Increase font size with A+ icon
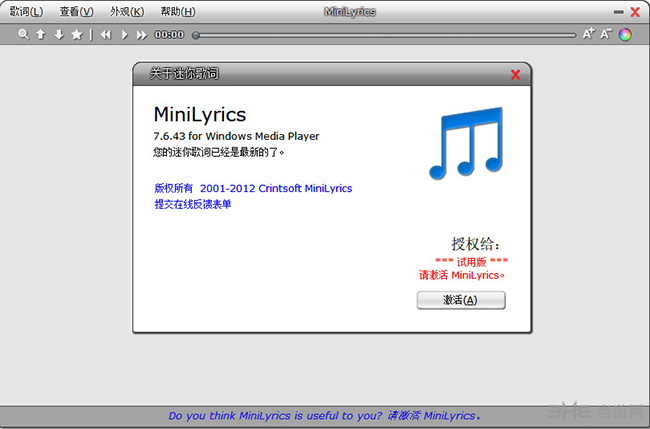Image resolution: width=650 pixels, height=429 pixels. tap(589, 34)
